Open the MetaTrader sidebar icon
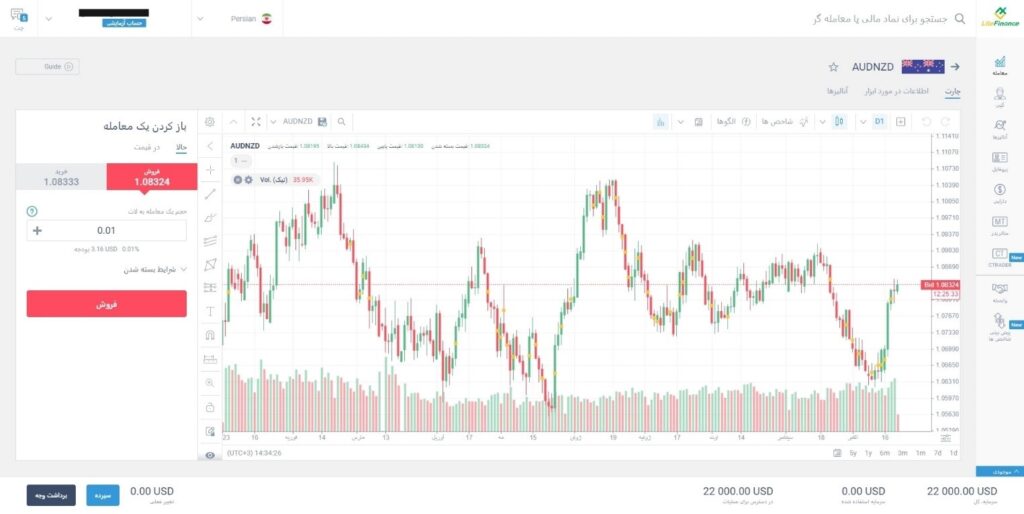 click(x=999, y=224)
